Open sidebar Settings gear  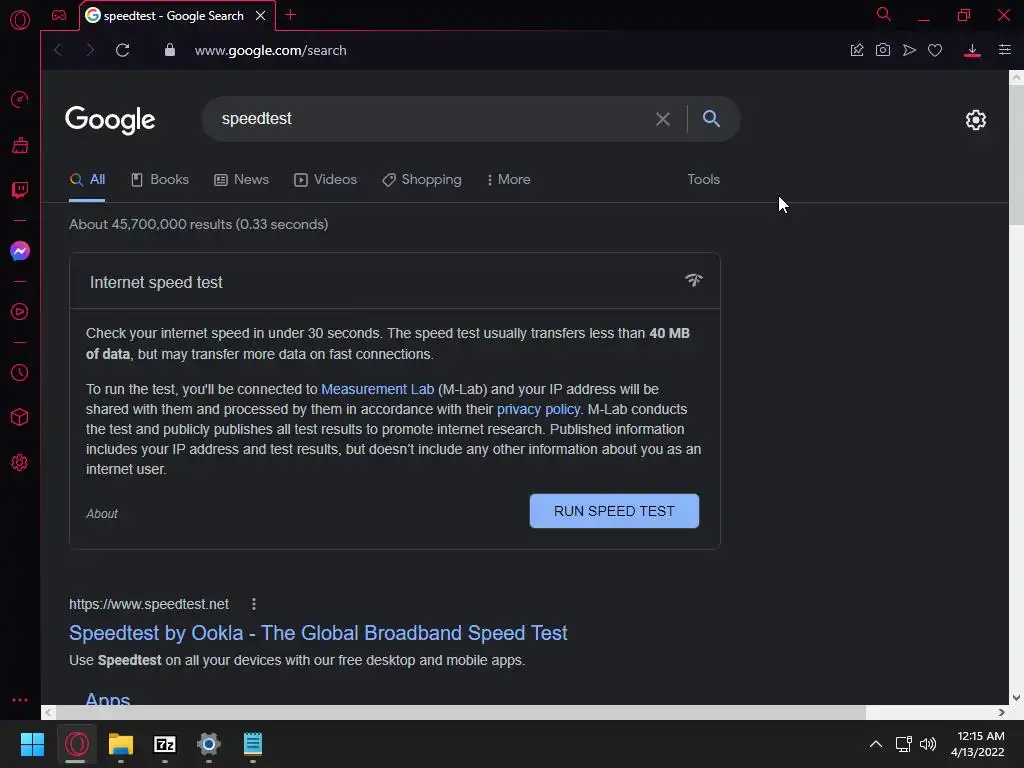tap(20, 462)
